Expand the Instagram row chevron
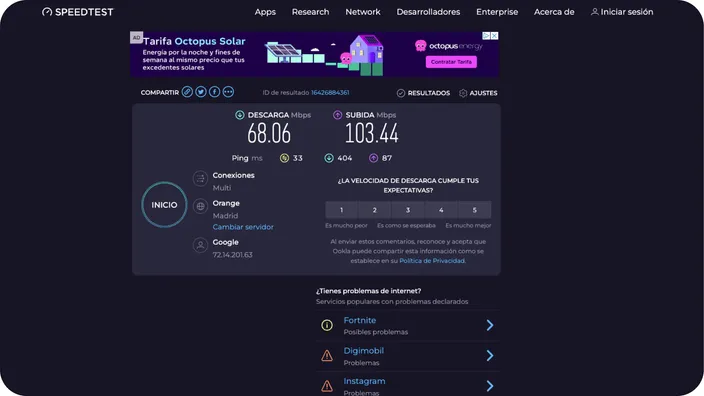The image size is (704, 396). click(490, 386)
